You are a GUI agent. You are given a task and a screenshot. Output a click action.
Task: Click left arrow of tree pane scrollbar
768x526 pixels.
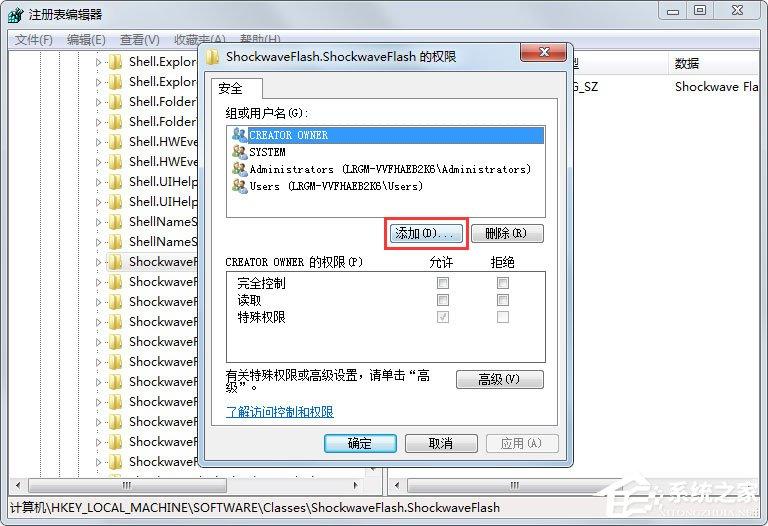[18, 485]
